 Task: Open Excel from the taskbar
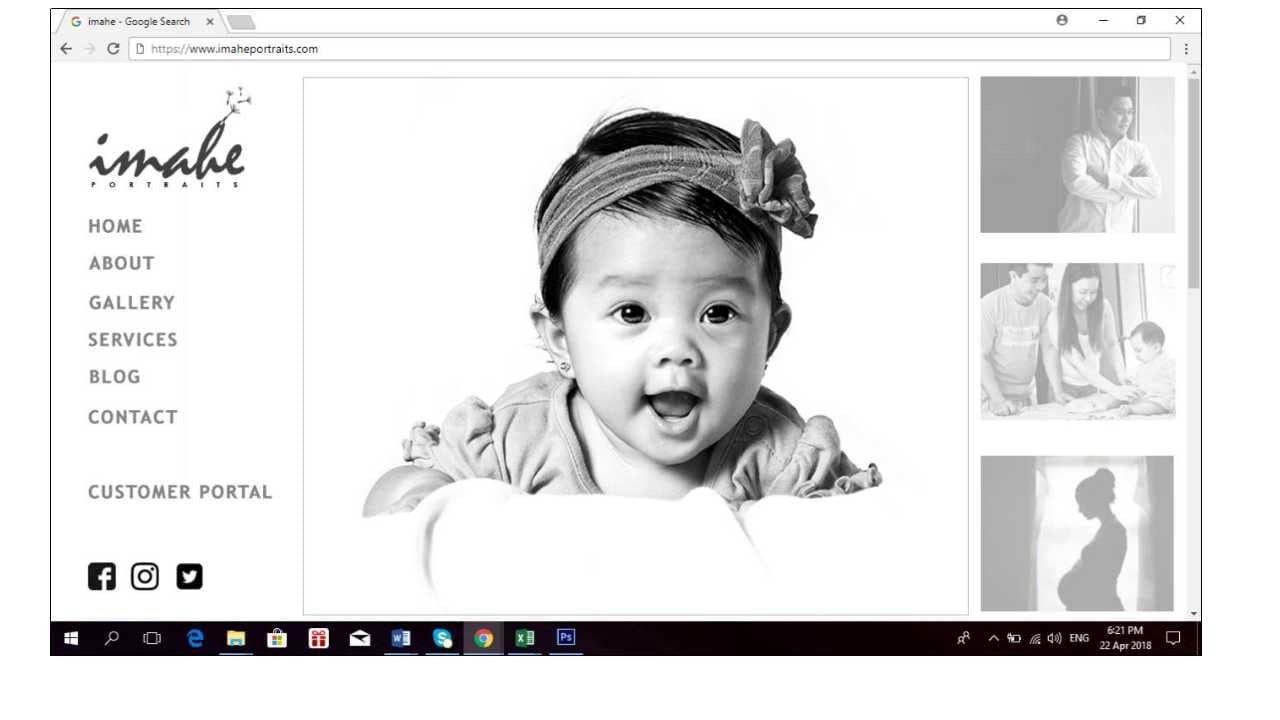[x=524, y=636]
